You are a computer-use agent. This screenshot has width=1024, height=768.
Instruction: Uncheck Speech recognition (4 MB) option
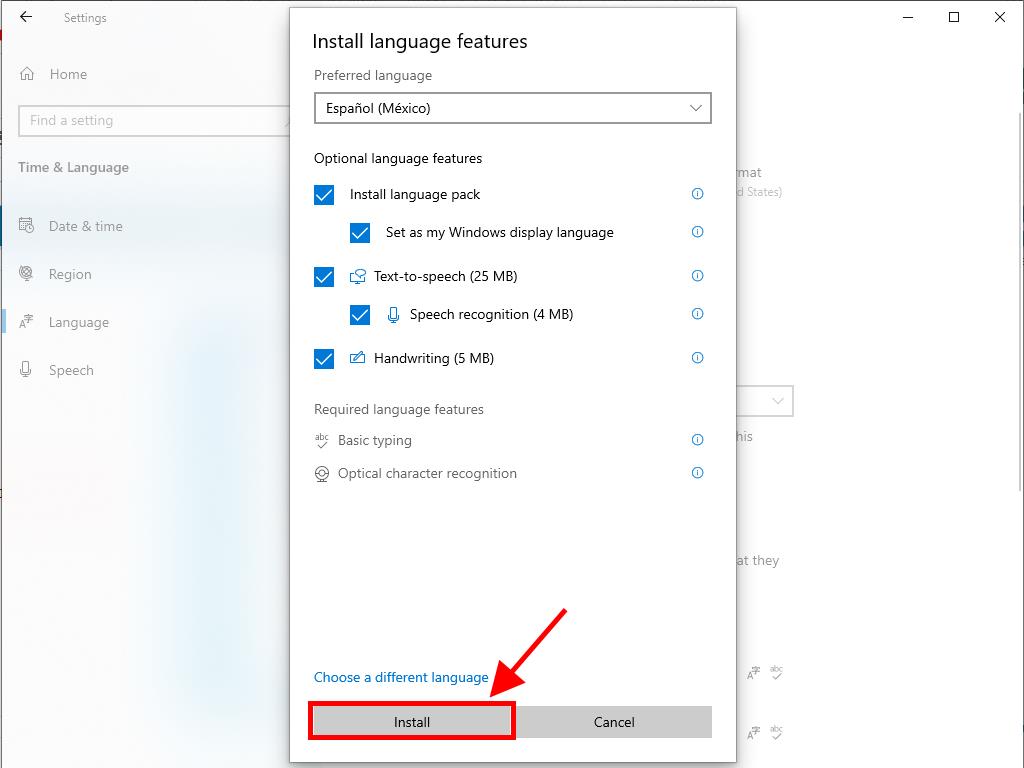click(x=360, y=315)
